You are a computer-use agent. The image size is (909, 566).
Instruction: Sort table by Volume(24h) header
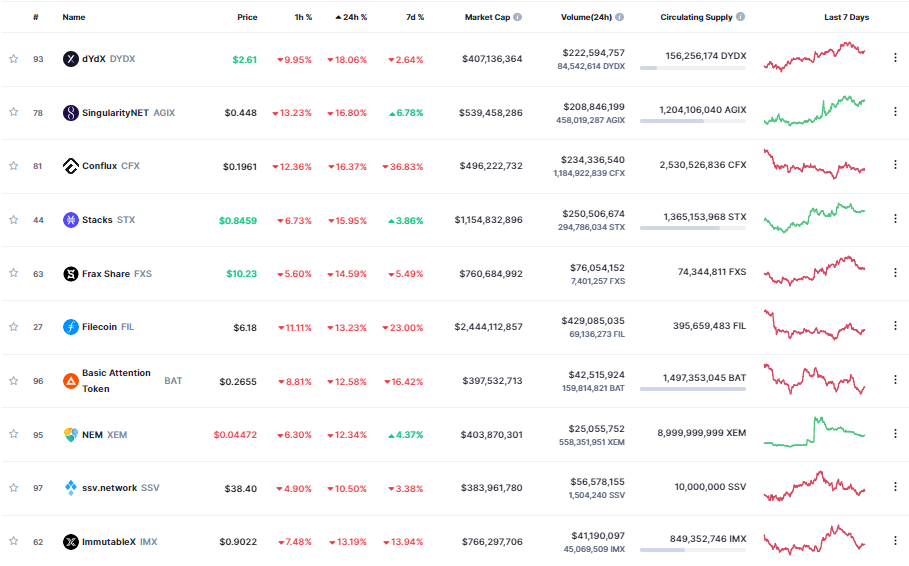[x=586, y=17]
